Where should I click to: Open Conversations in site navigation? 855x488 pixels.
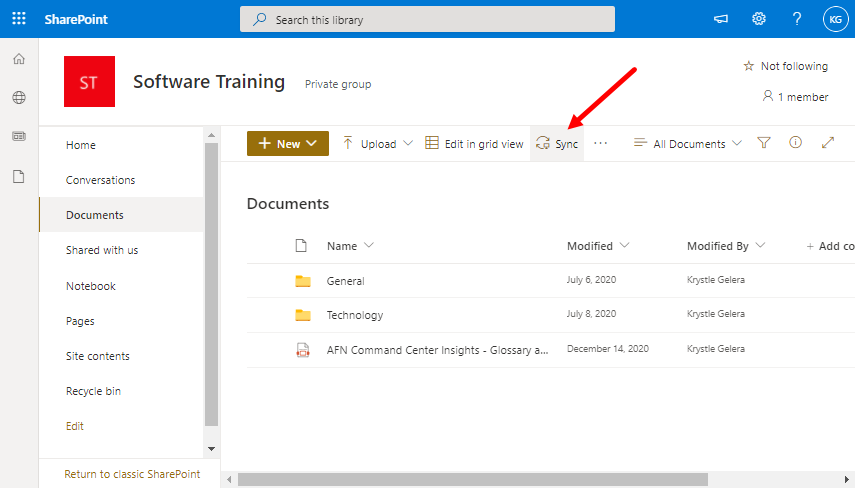tap(100, 180)
